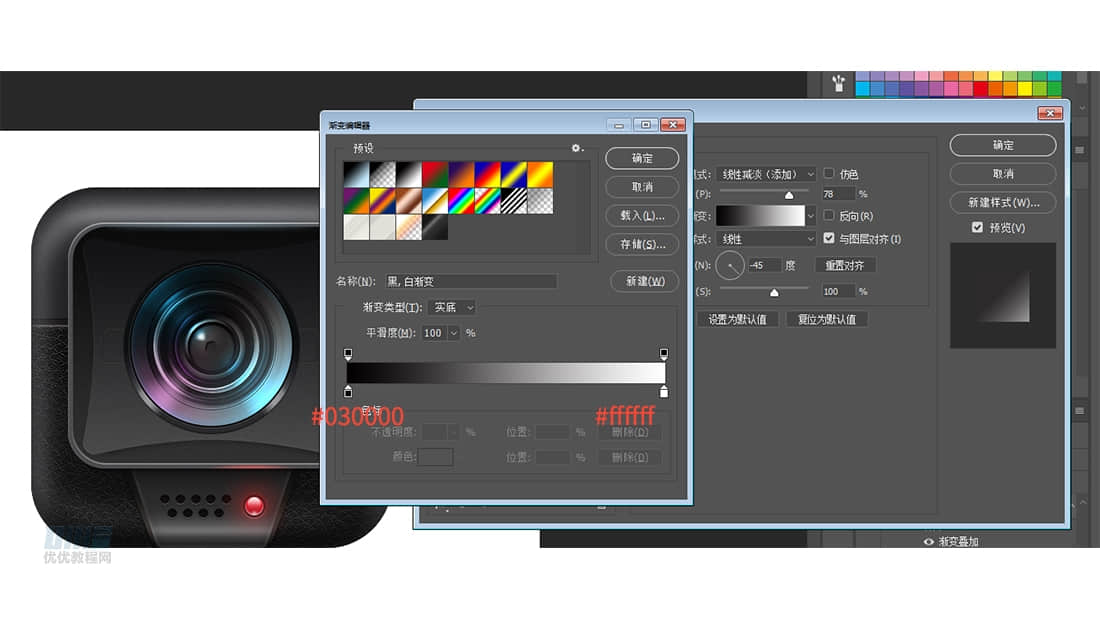Maximize the Gradient Editor window
Image resolution: width=1100 pixels, height=619 pixels.
645,125
